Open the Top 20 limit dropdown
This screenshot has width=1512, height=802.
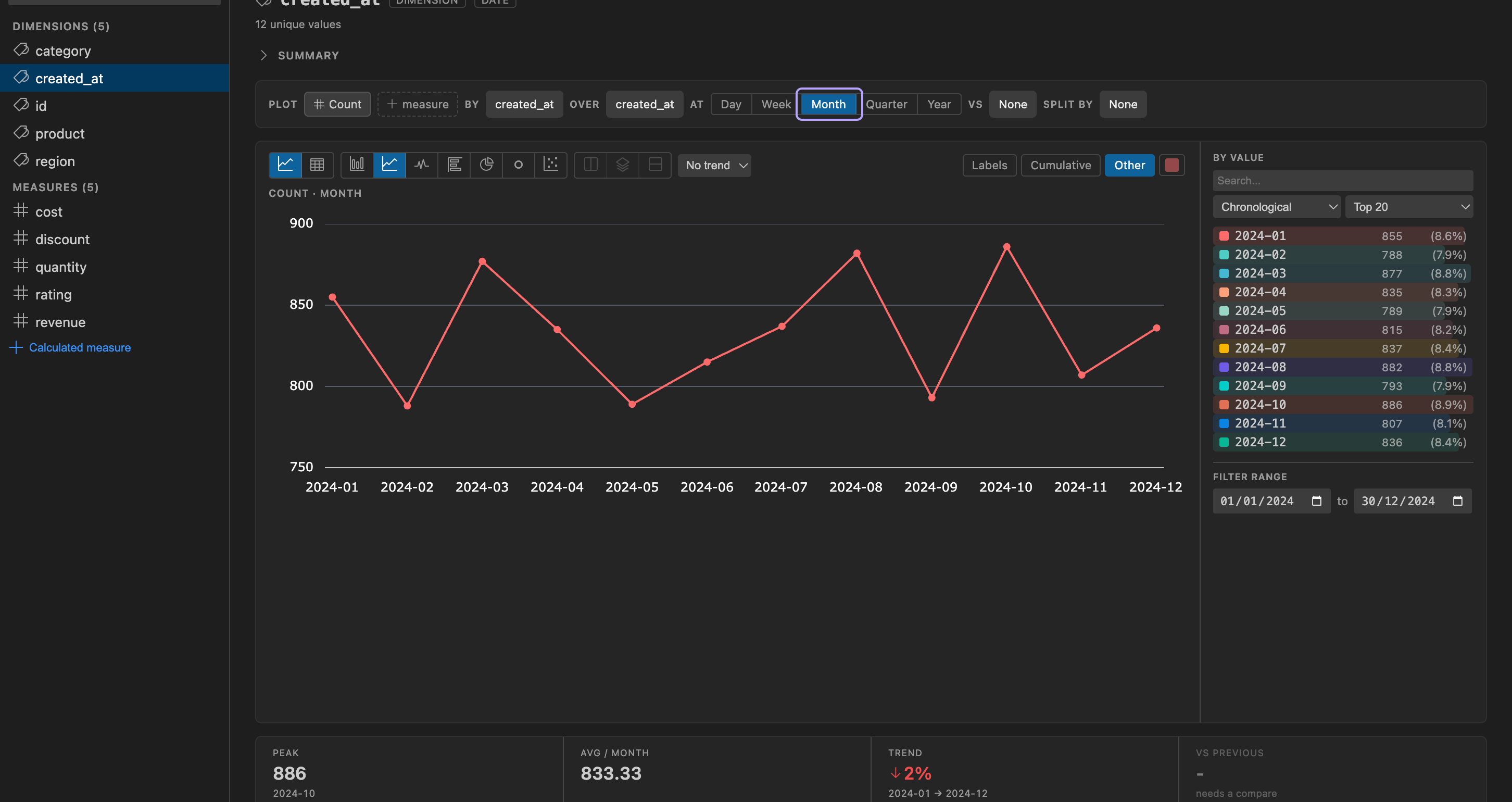1409,207
